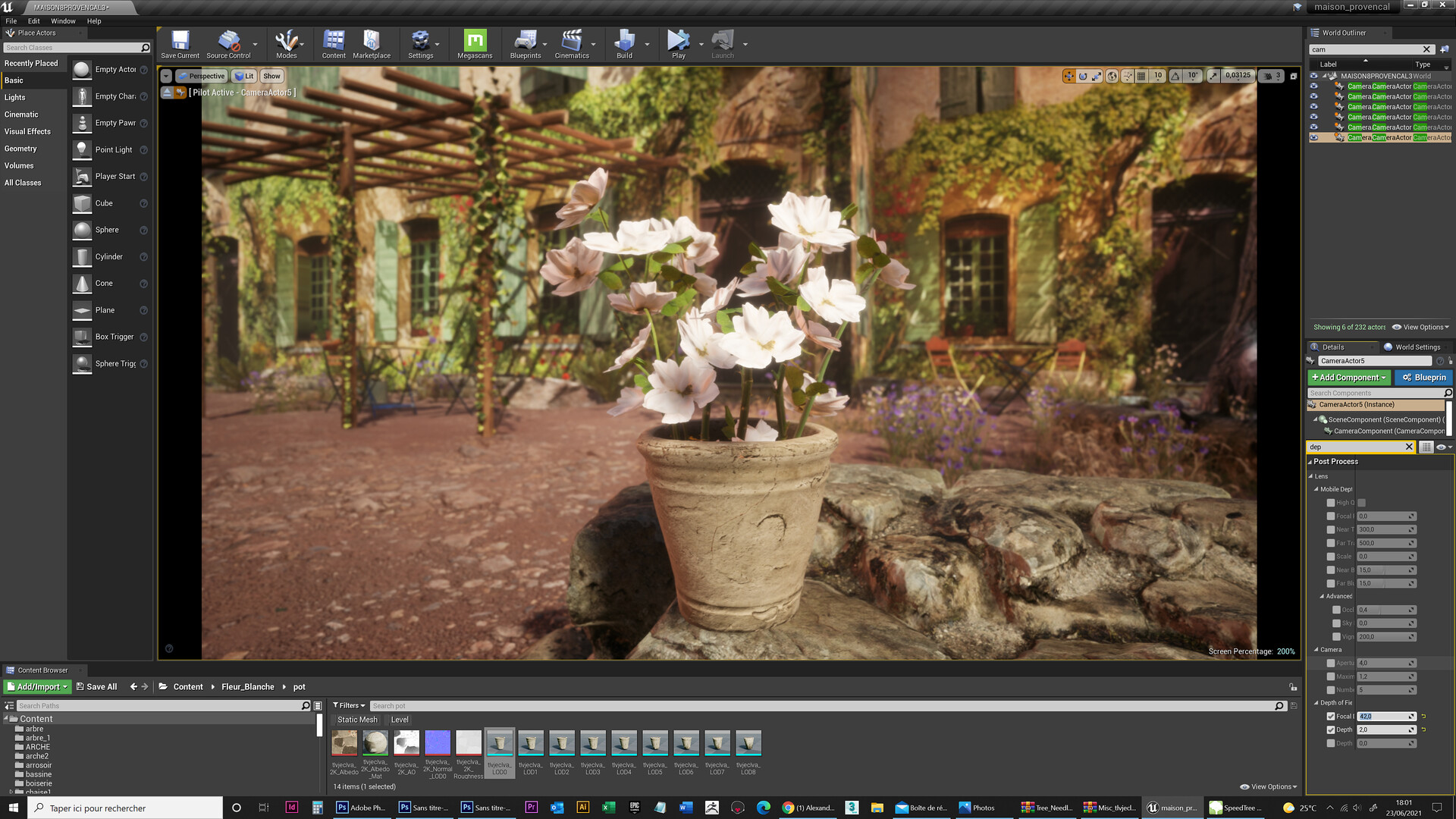Collapse the Post Process section
The height and width of the screenshot is (819, 1456).
(x=1310, y=462)
